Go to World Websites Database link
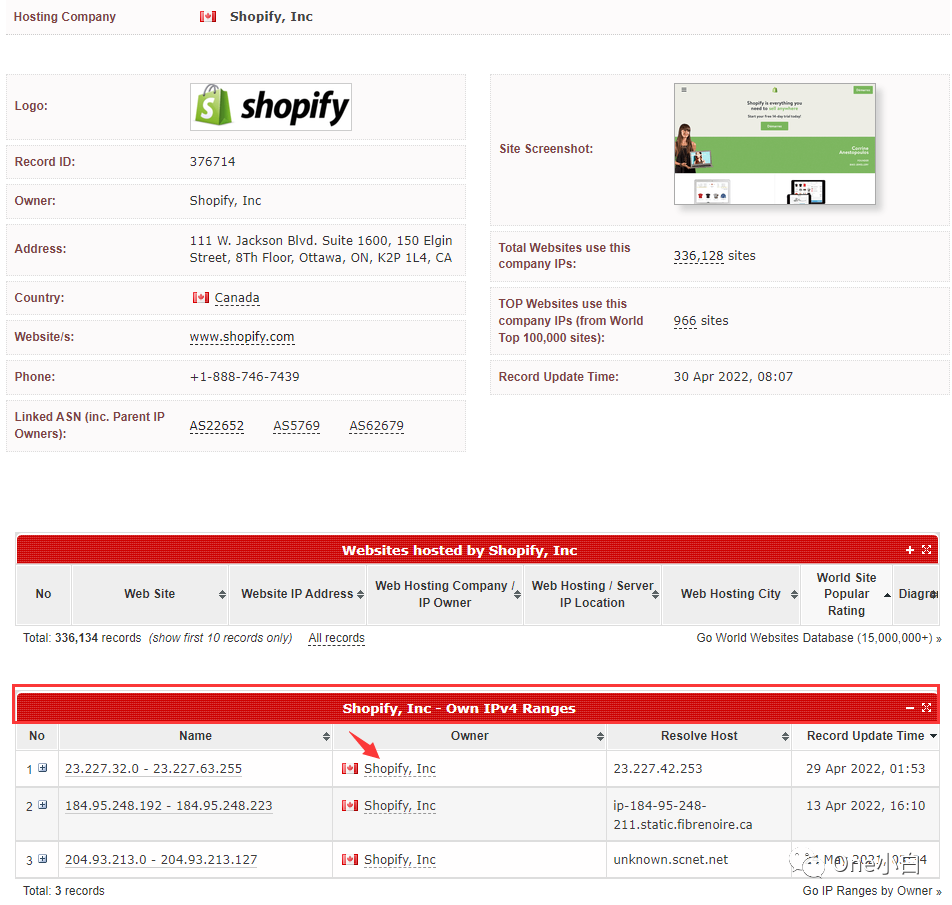 818,638
